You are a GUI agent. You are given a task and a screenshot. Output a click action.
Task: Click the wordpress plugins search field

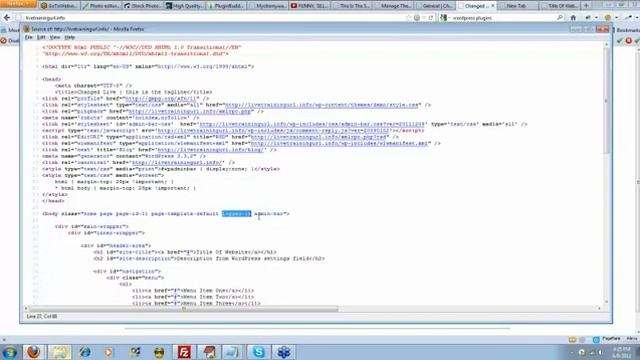(502, 18)
